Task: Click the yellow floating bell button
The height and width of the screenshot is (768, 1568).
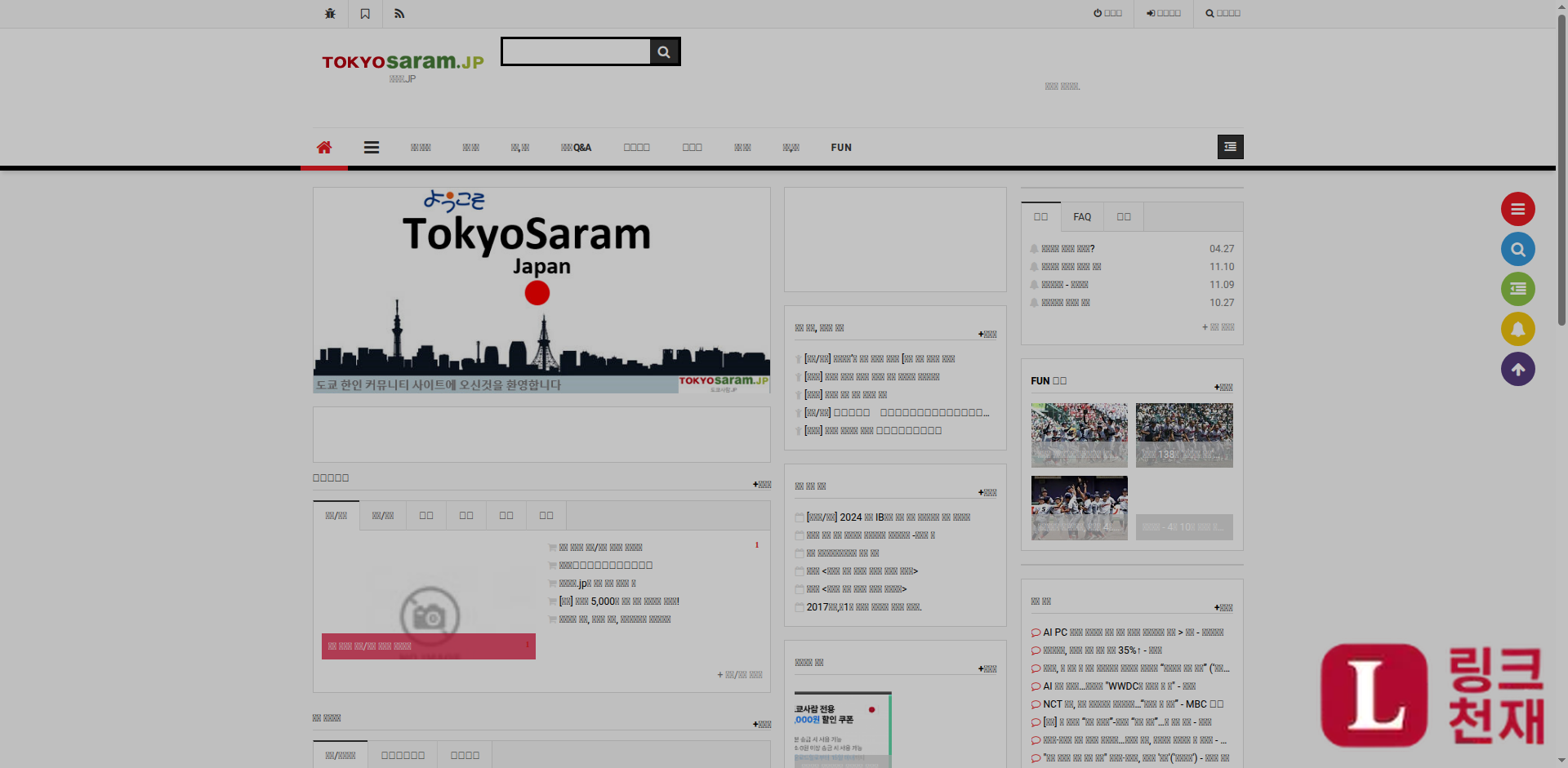Action: (x=1517, y=329)
